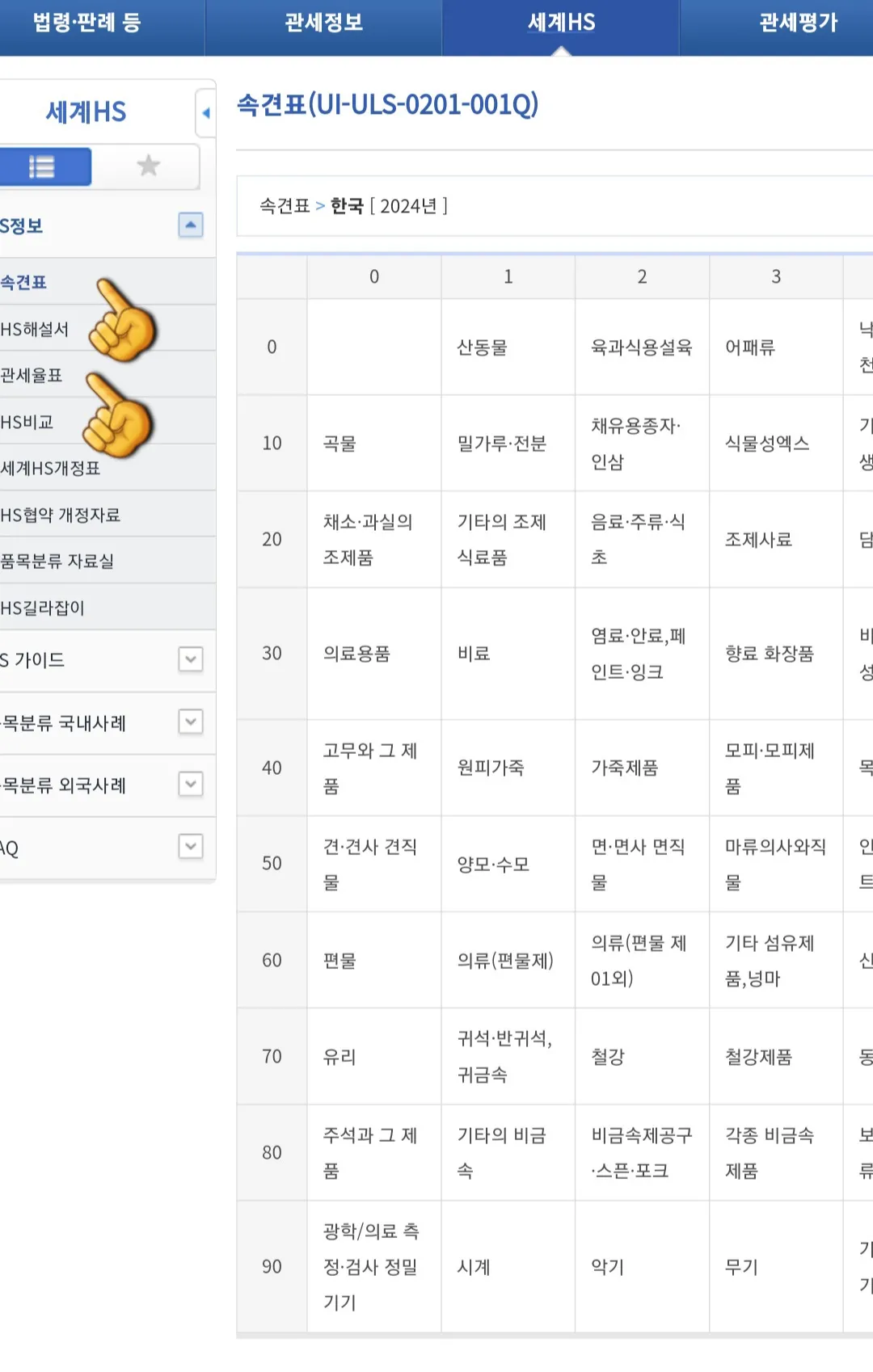Viewport: 873px width, 1372px height.
Task: Click the 곡물 cell in row 10
Action: pyautogui.click(x=340, y=443)
